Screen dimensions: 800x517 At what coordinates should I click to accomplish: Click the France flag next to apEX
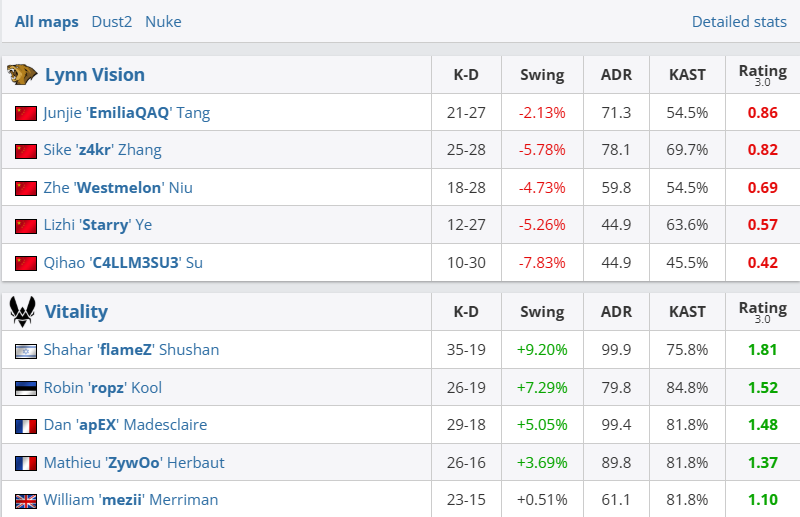[x=26, y=425]
